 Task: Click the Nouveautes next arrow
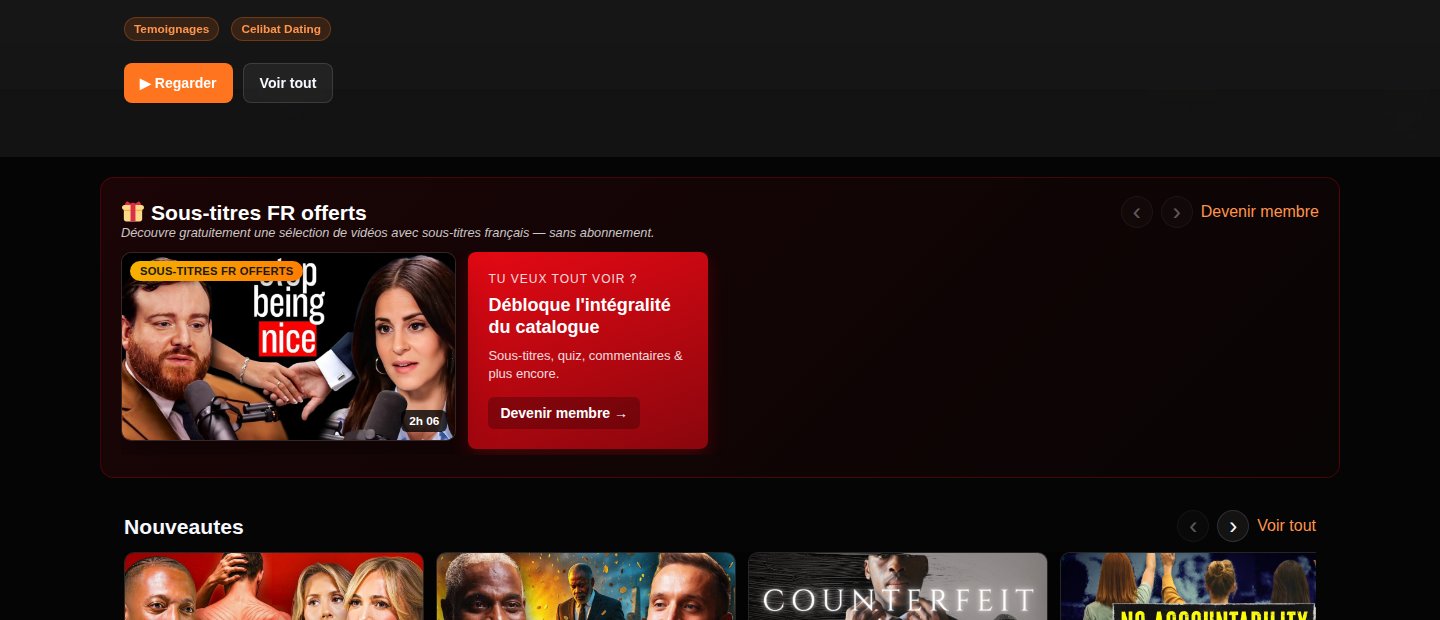pos(1233,526)
